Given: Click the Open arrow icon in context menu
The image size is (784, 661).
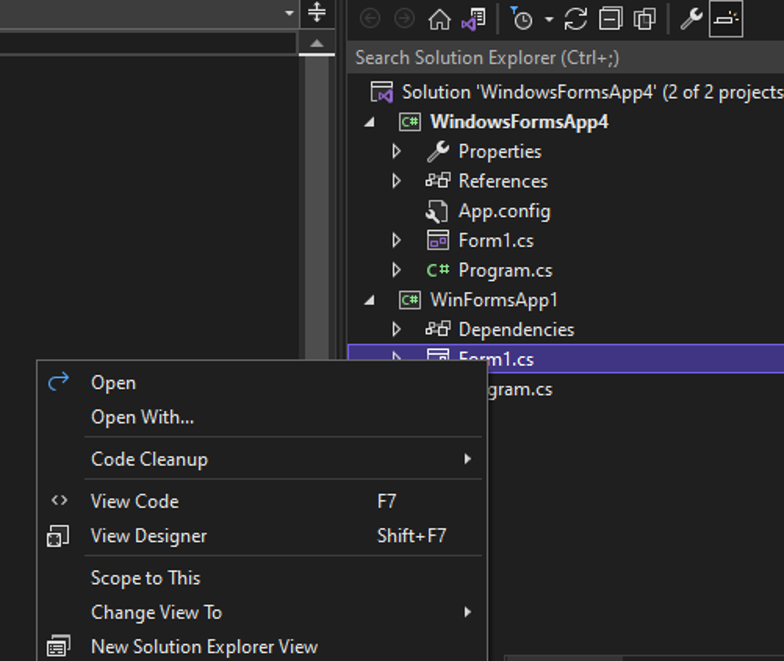Looking at the screenshot, I should (58, 382).
